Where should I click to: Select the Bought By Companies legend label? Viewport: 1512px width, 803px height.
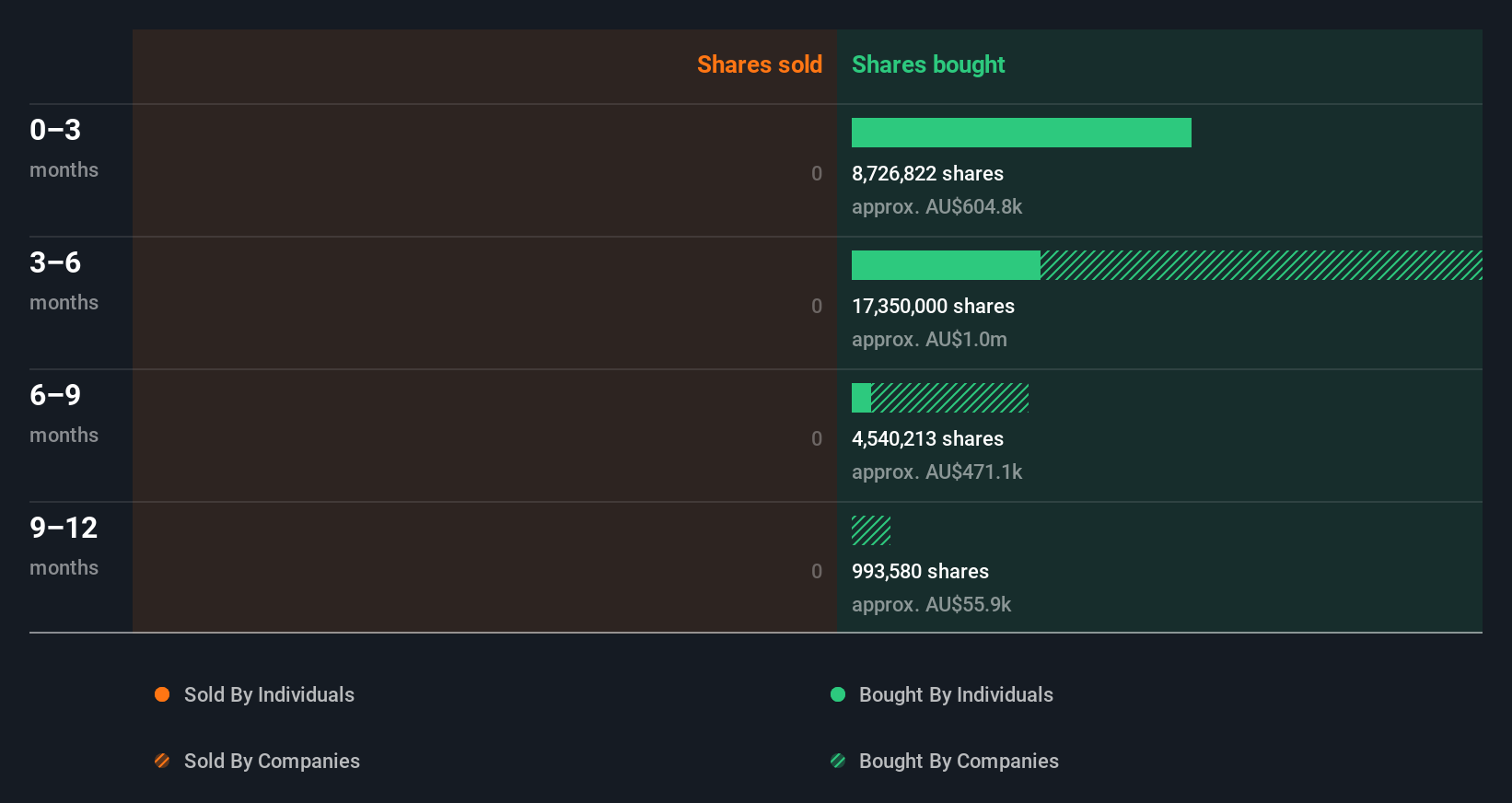tap(959, 762)
